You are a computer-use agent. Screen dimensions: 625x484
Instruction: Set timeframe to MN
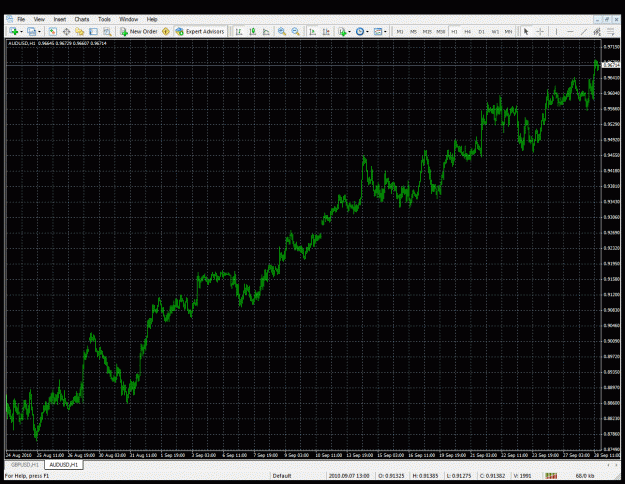509,31
